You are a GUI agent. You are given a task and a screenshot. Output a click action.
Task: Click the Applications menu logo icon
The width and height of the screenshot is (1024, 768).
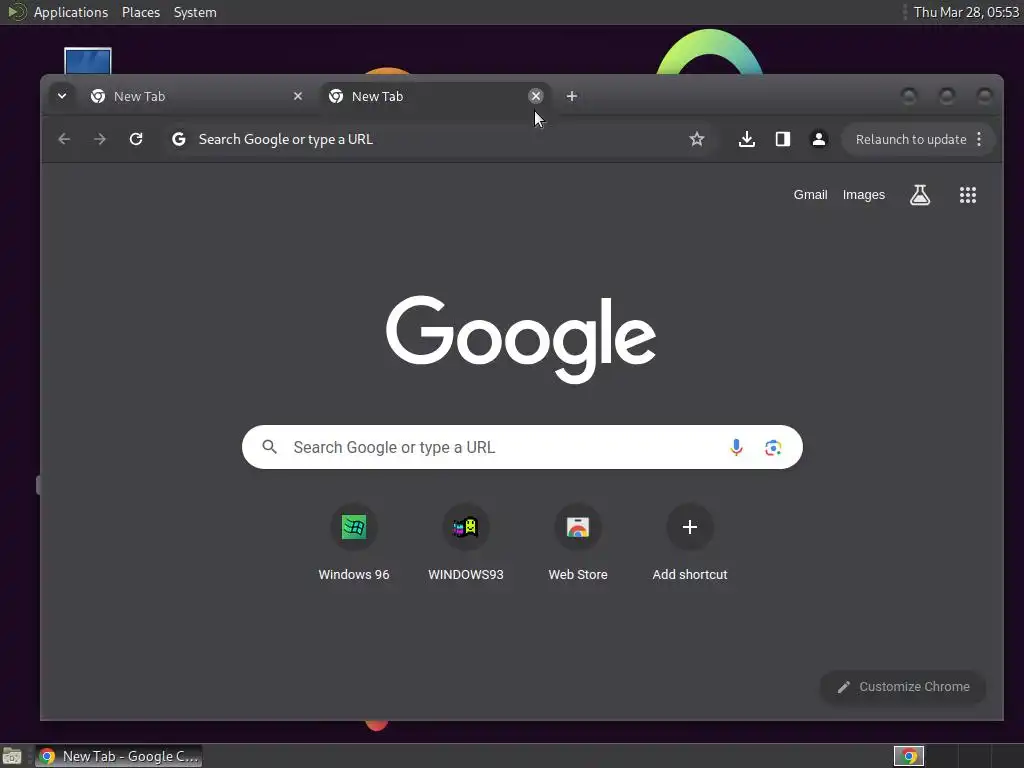15,12
